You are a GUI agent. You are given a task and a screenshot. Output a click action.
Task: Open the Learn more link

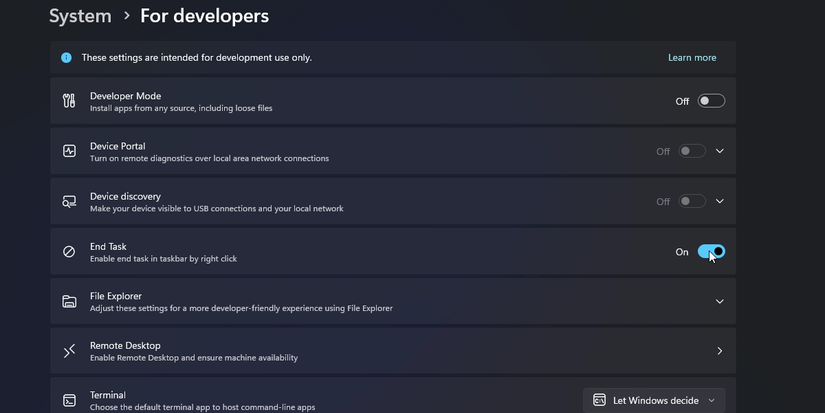click(692, 58)
